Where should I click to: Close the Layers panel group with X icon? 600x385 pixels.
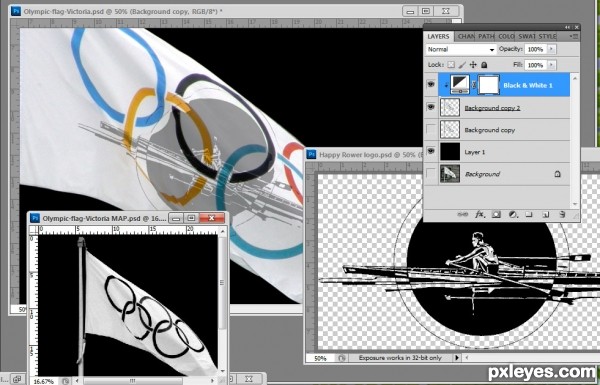coord(576,27)
